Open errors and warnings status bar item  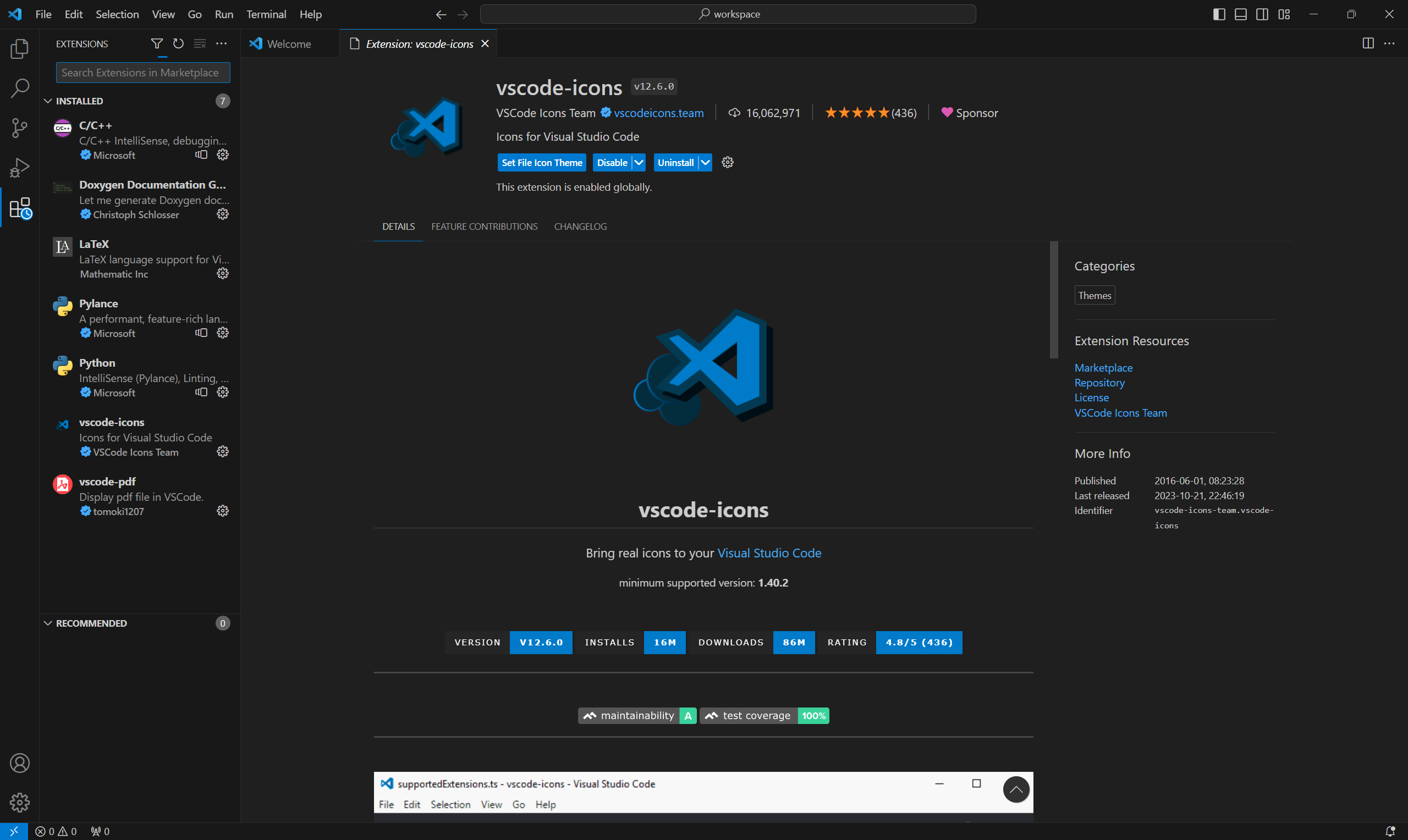pyautogui.click(x=56, y=831)
